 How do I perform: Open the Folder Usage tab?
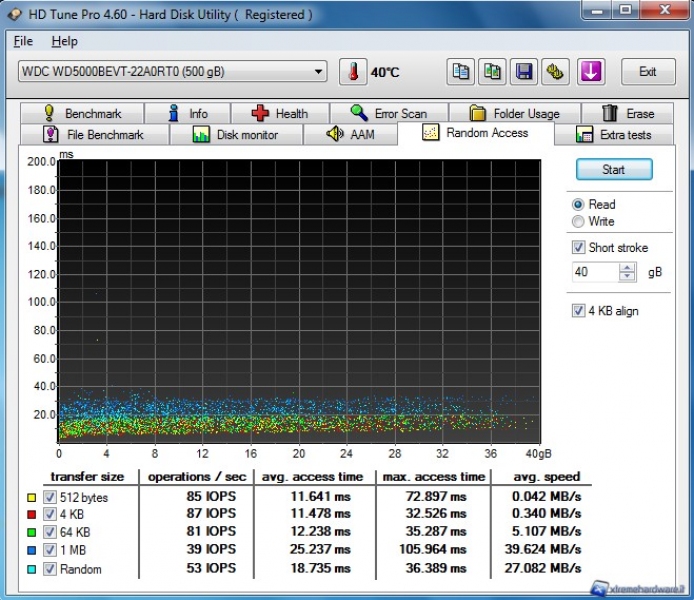pyautogui.click(x=514, y=113)
